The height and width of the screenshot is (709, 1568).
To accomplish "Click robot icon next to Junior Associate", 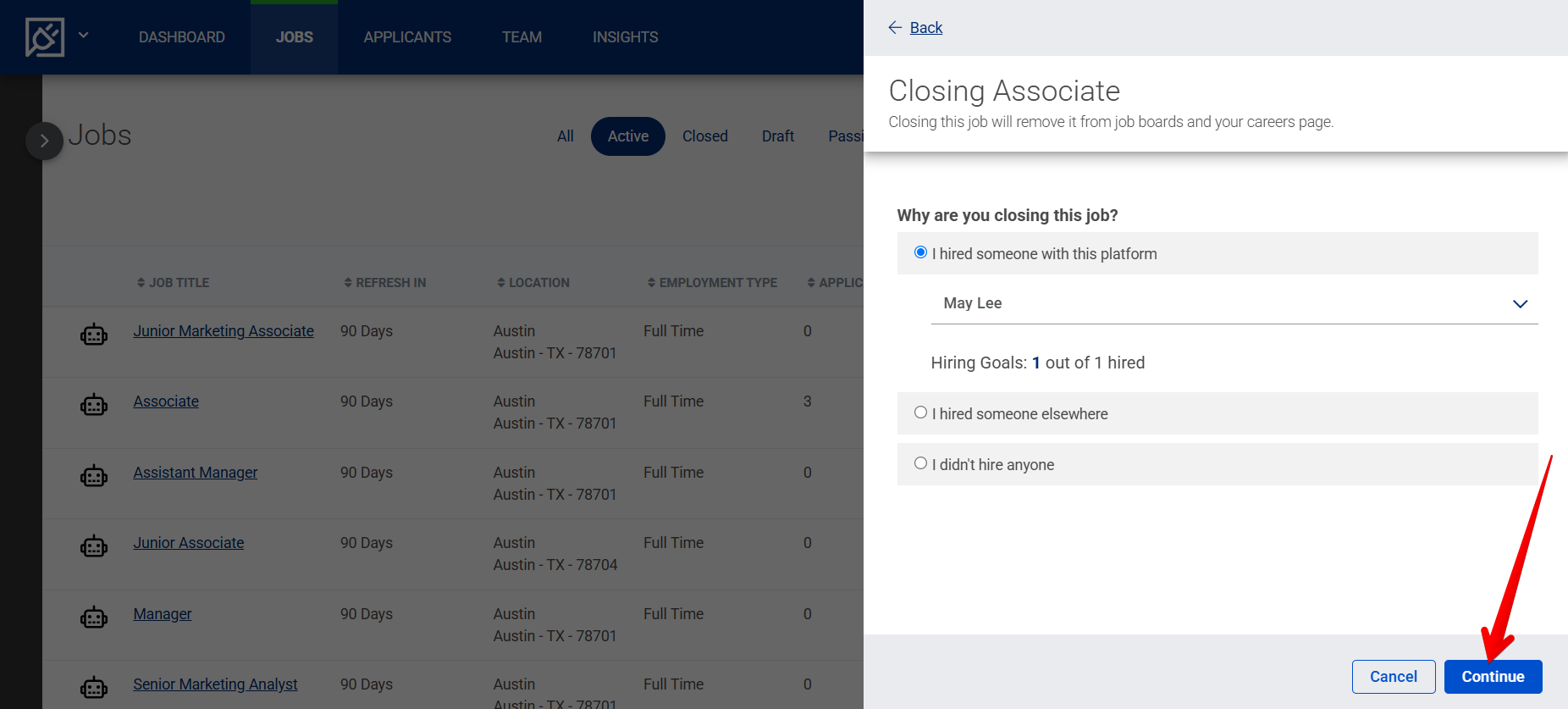I will (94, 547).
